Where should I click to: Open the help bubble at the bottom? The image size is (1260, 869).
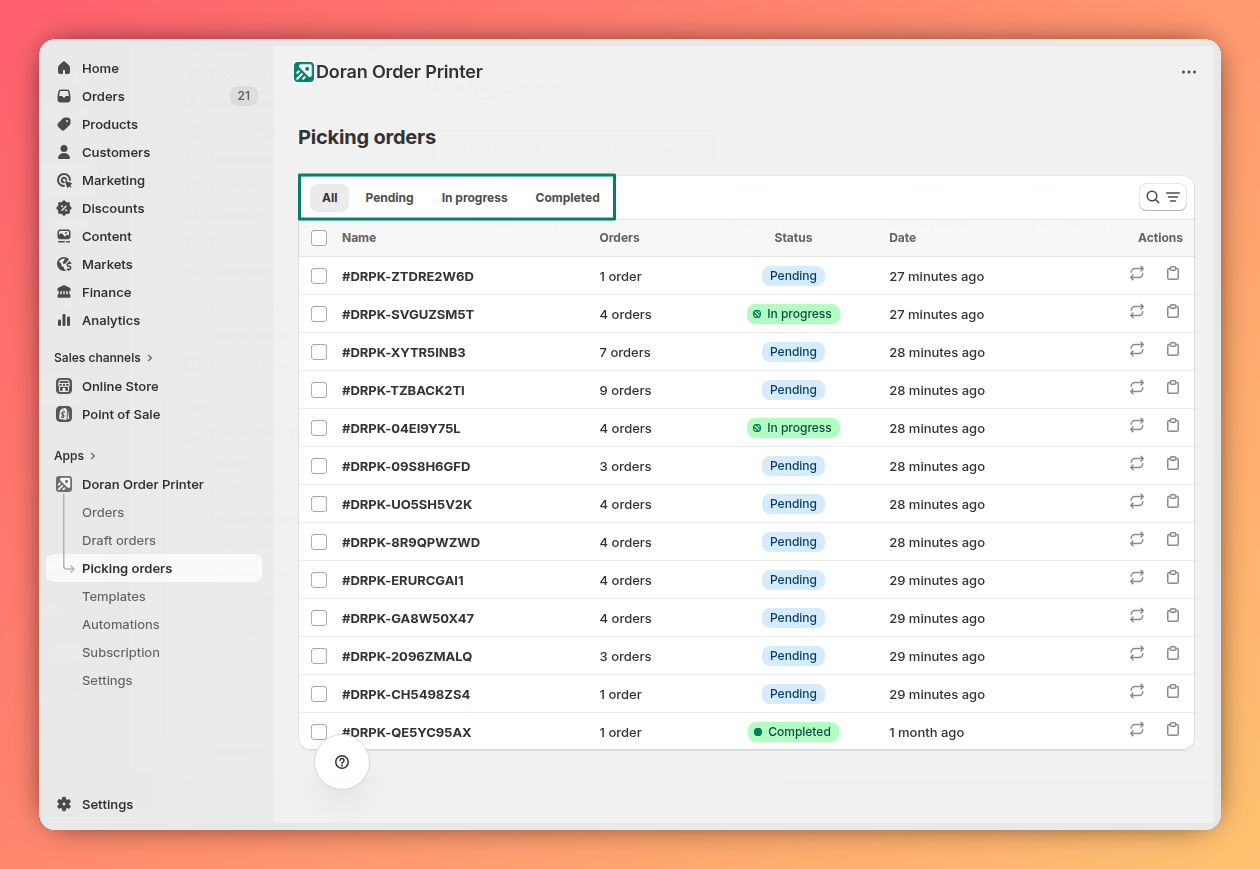(341, 762)
